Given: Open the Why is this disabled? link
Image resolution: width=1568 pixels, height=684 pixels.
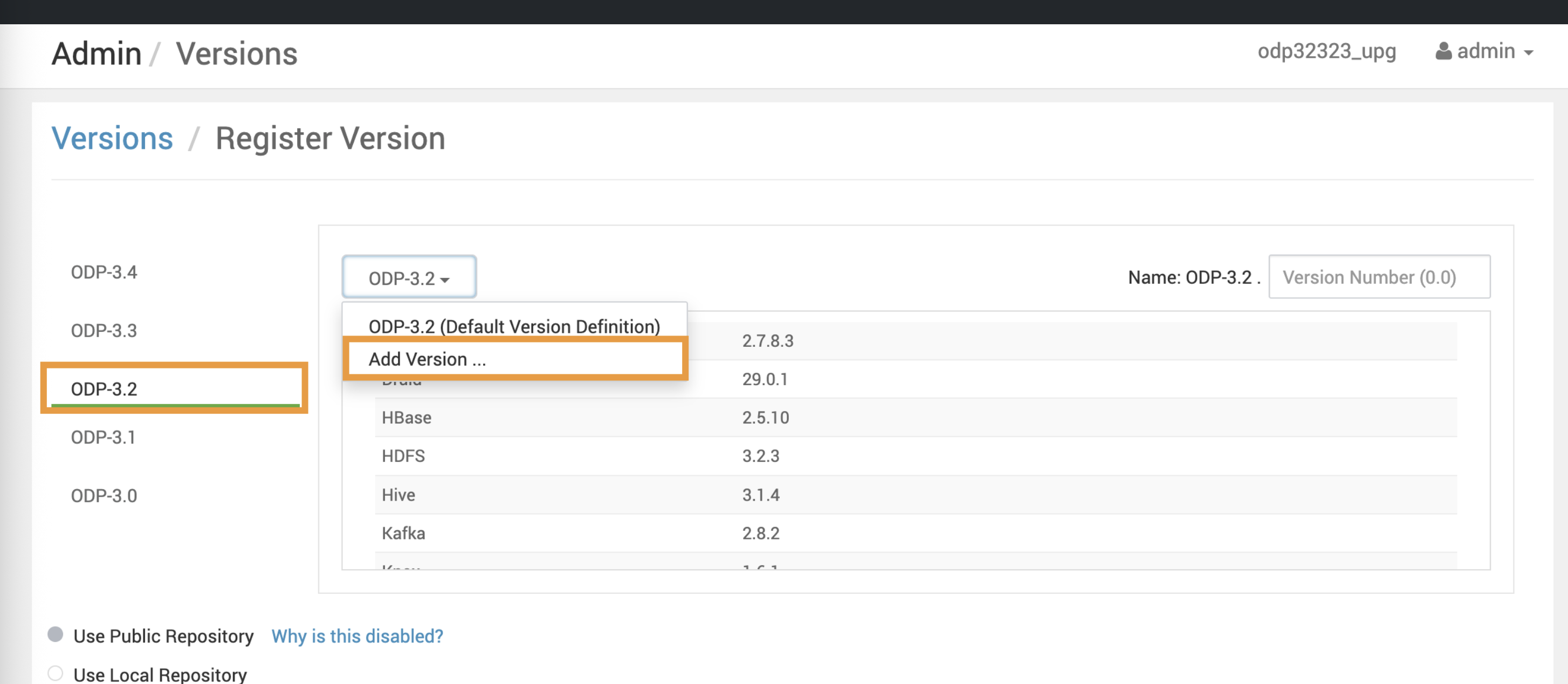Looking at the screenshot, I should click(x=357, y=636).
